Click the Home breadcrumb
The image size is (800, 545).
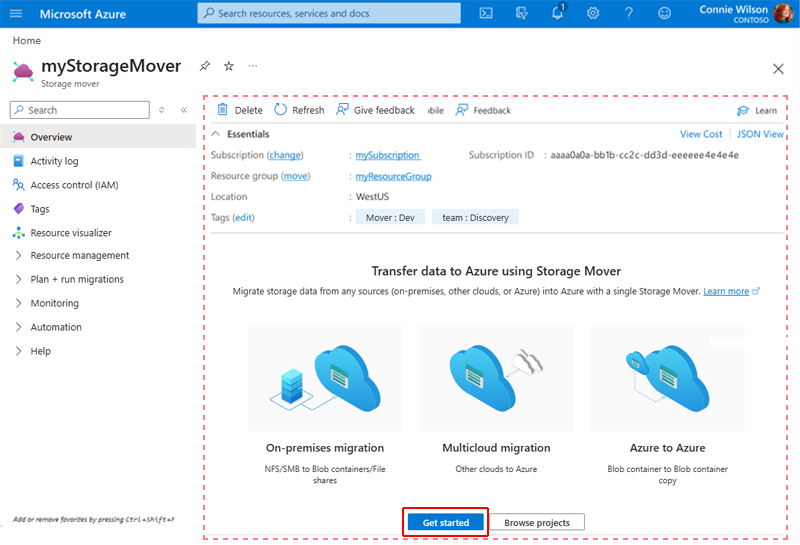click(x=27, y=40)
